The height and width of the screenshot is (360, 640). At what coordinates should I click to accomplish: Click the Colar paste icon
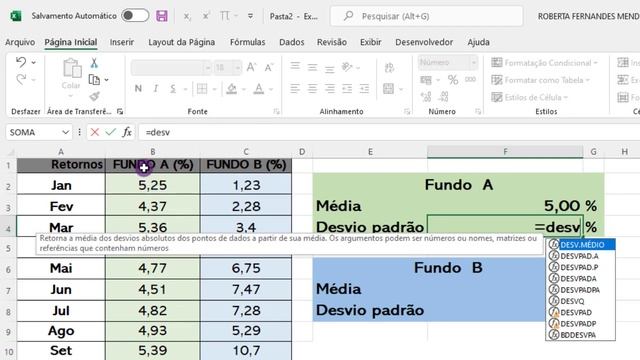click(71, 69)
